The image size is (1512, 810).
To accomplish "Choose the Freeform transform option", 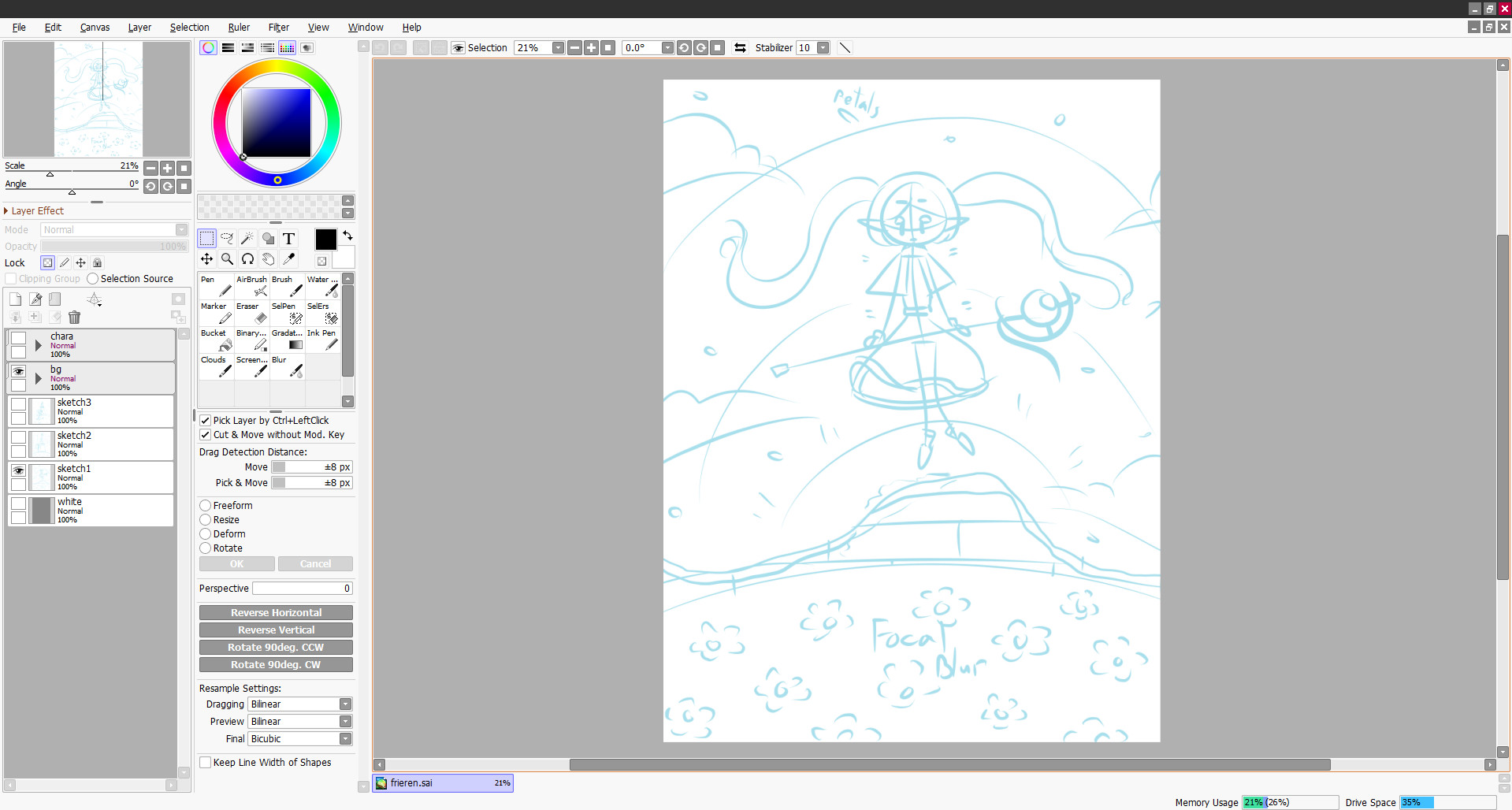I will click(x=205, y=506).
